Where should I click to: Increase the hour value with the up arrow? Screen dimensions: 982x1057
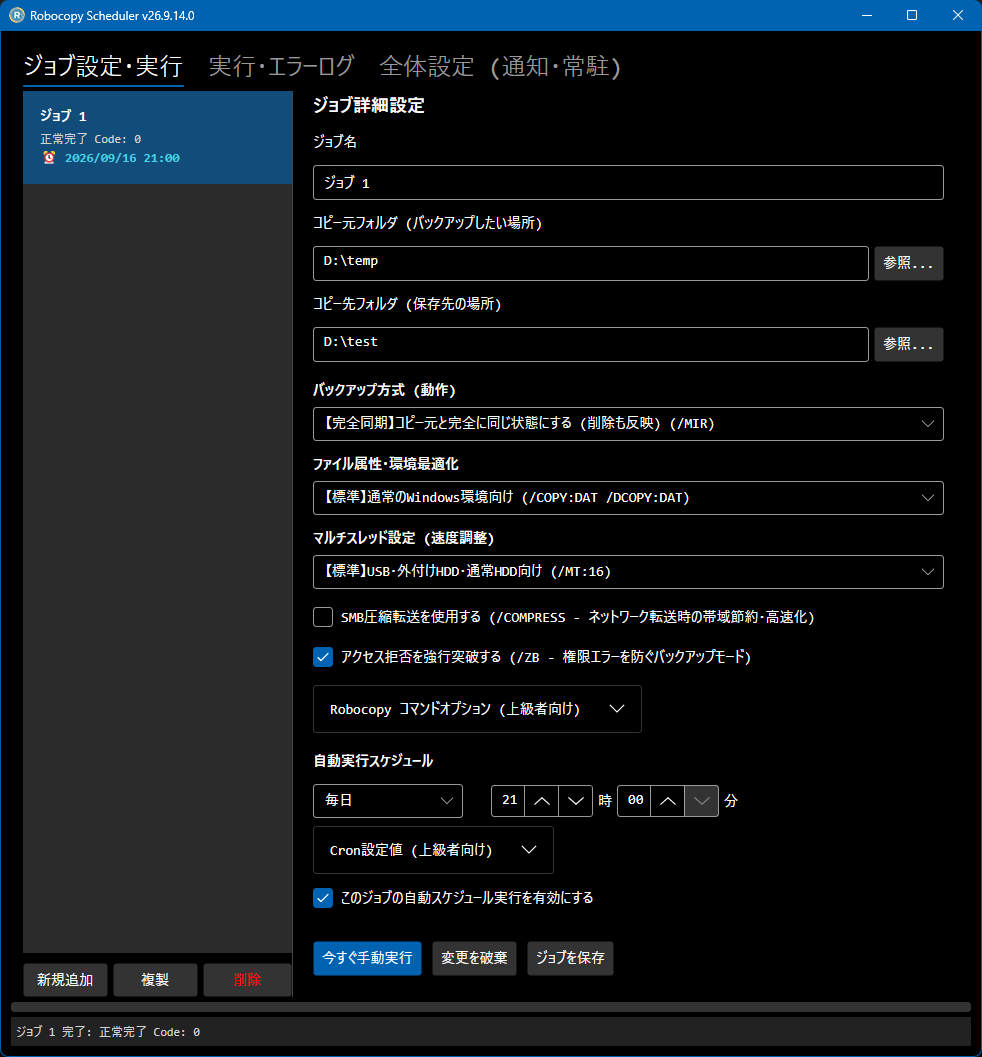tap(541, 801)
